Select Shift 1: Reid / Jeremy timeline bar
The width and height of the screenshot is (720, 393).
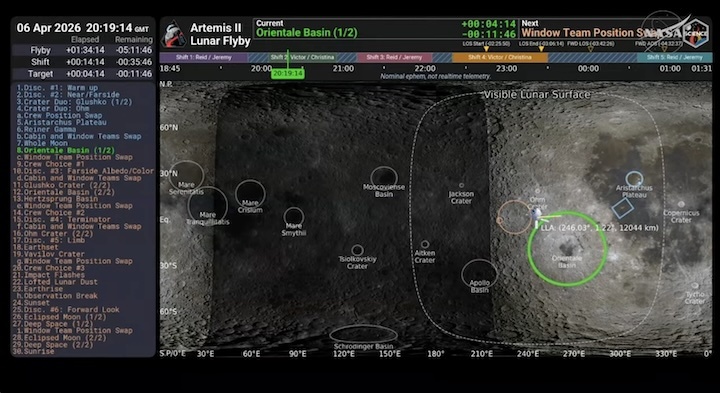tap(203, 57)
